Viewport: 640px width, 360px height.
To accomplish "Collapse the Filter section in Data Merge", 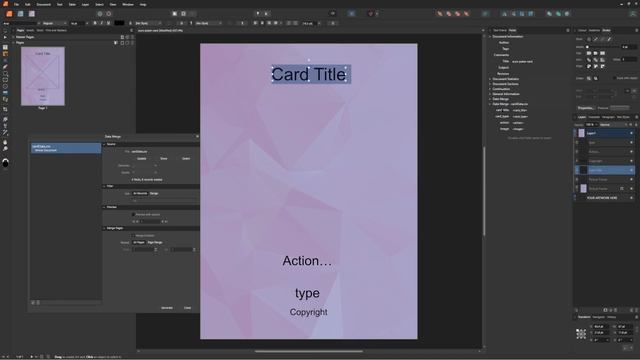I will coord(104,186).
